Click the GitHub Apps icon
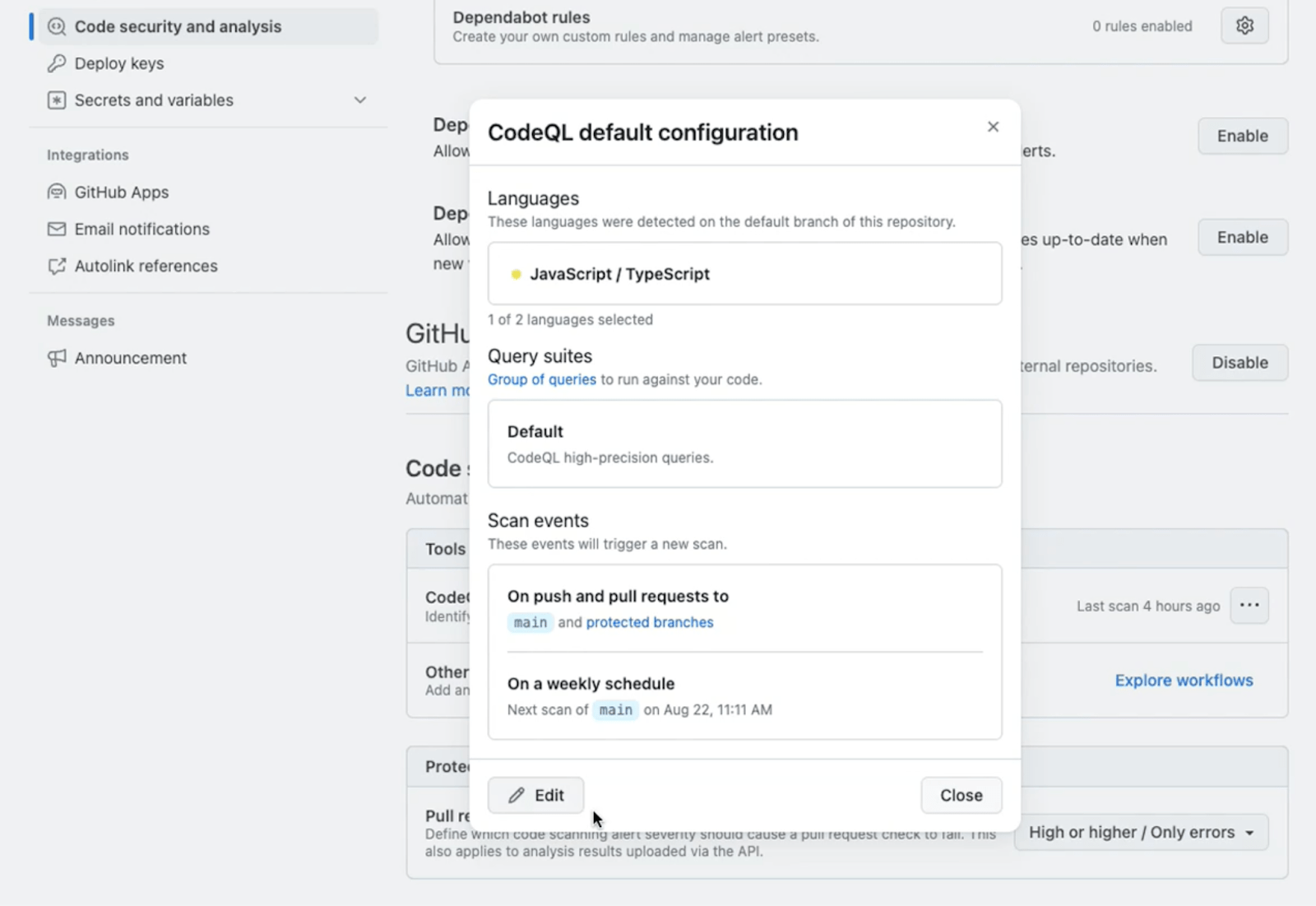This screenshot has height=906, width=1316. point(56,192)
